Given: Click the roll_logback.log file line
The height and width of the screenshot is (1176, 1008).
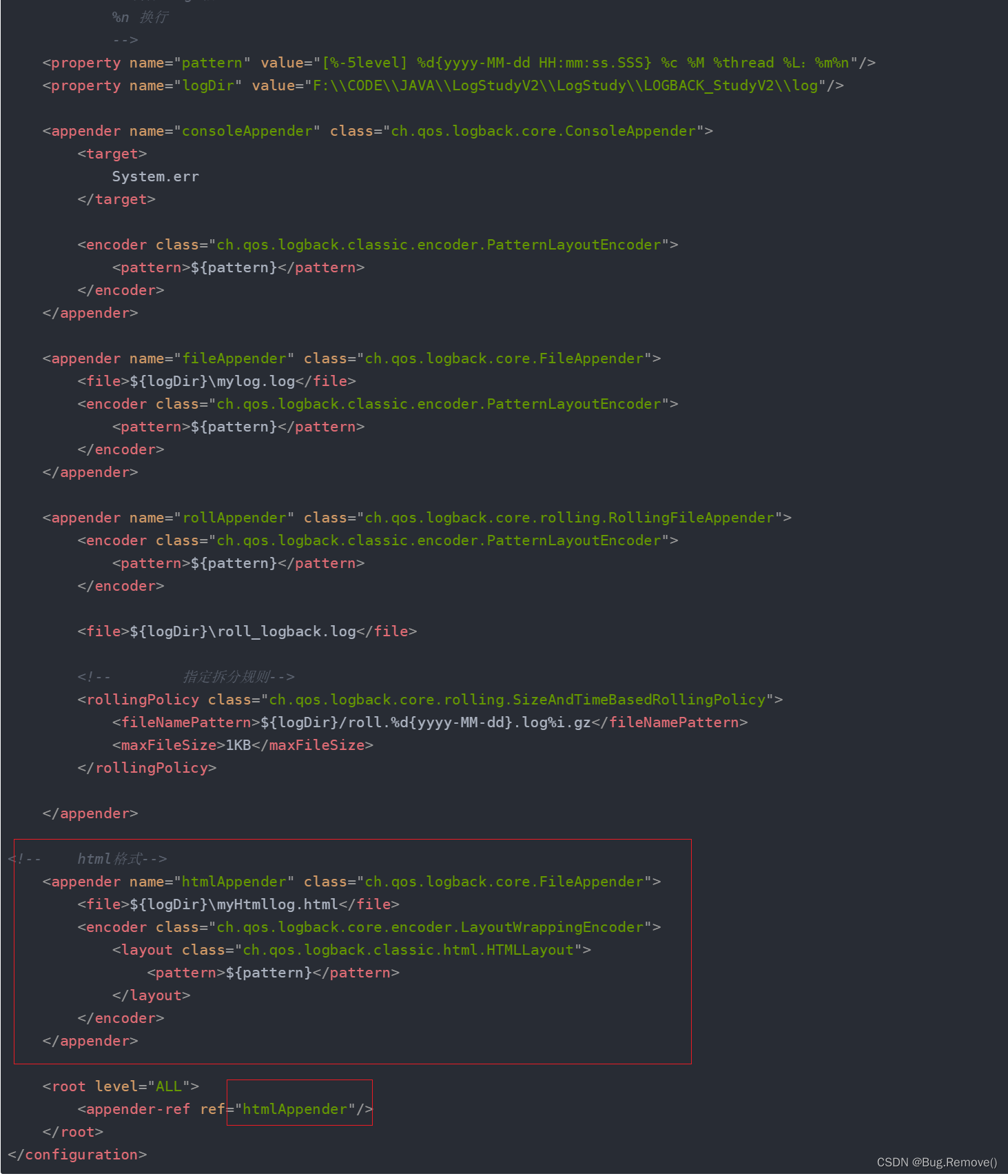Looking at the screenshot, I should (x=247, y=631).
